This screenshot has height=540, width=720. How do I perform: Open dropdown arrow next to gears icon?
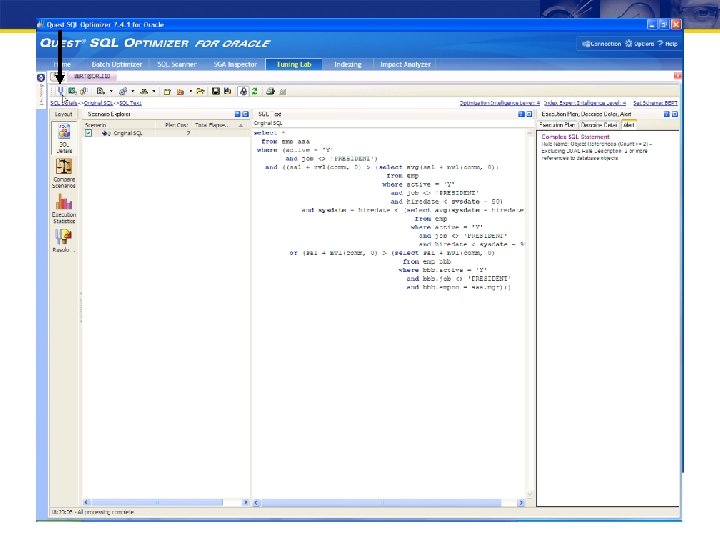pos(133,91)
